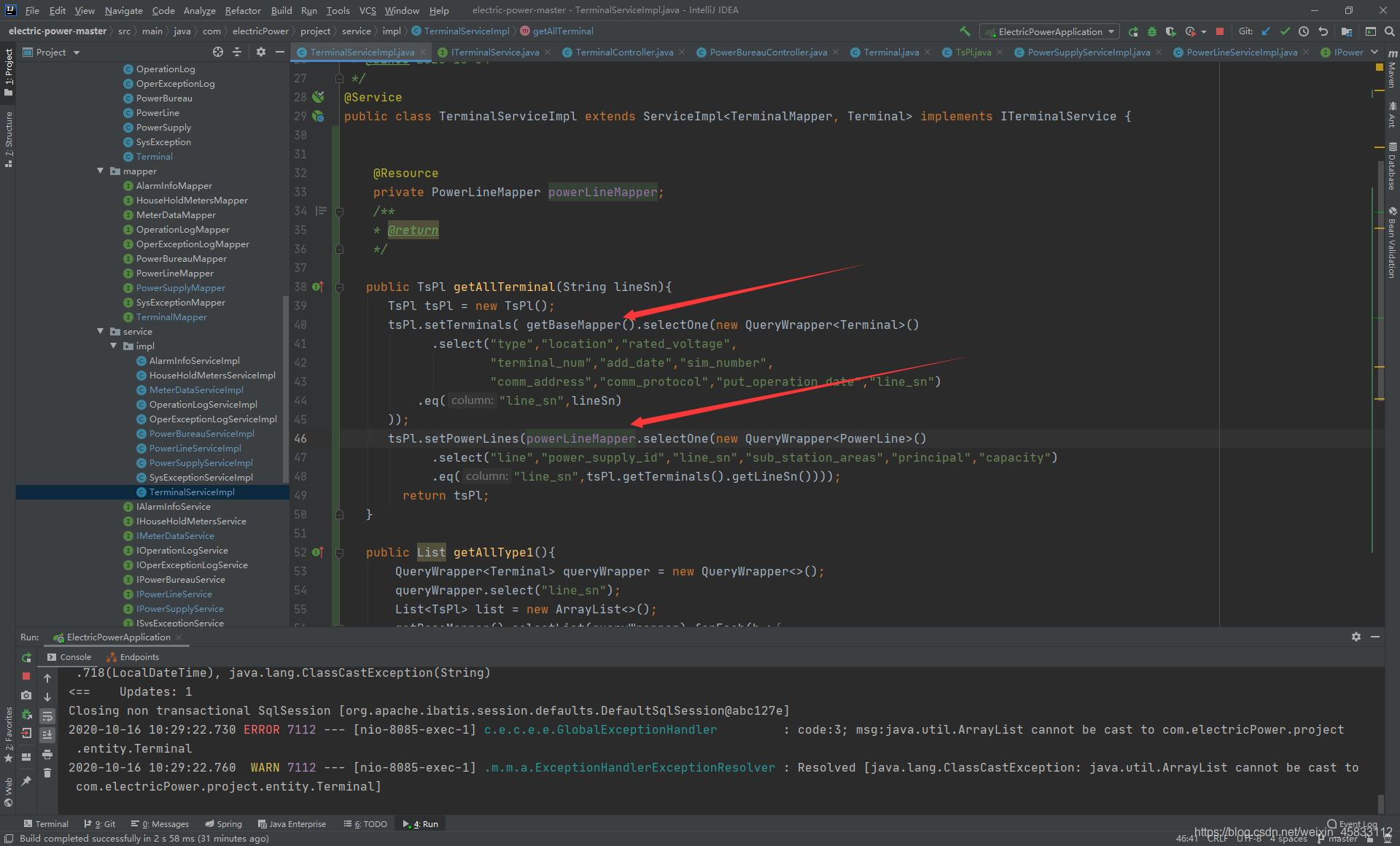
Task: Collapse the impl folder in project tree
Action: pyautogui.click(x=114, y=346)
